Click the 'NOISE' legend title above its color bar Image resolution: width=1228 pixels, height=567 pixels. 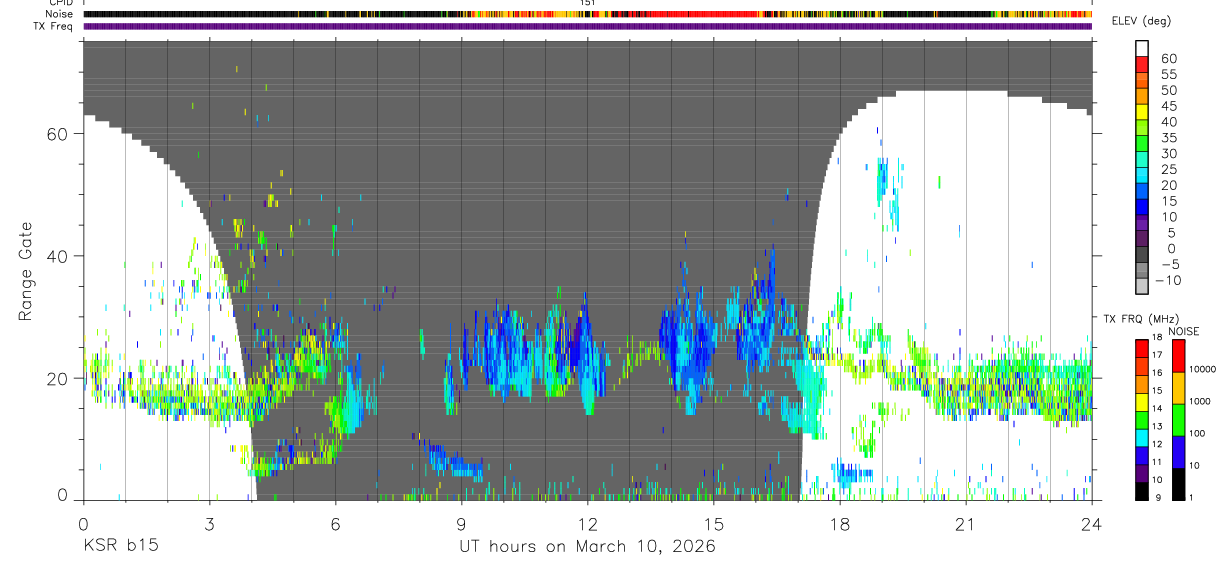pos(1182,331)
